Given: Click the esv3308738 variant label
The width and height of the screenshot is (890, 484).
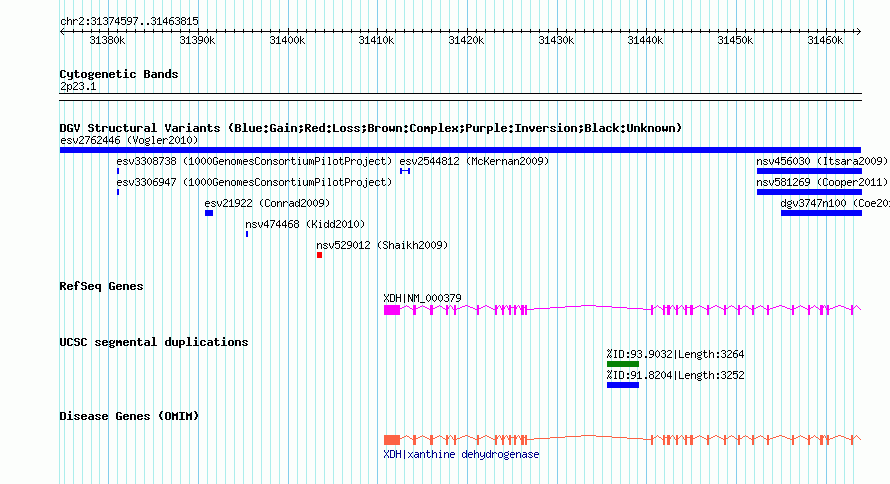Looking at the screenshot, I should click(254, 162).
